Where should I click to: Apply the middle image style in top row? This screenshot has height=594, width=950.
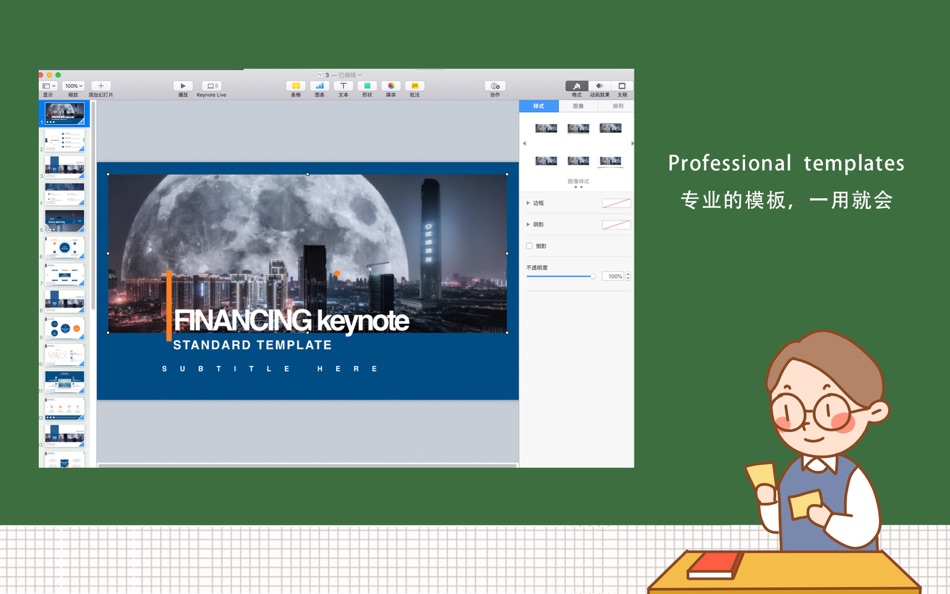pyautogui.click(x=578, y=128)
